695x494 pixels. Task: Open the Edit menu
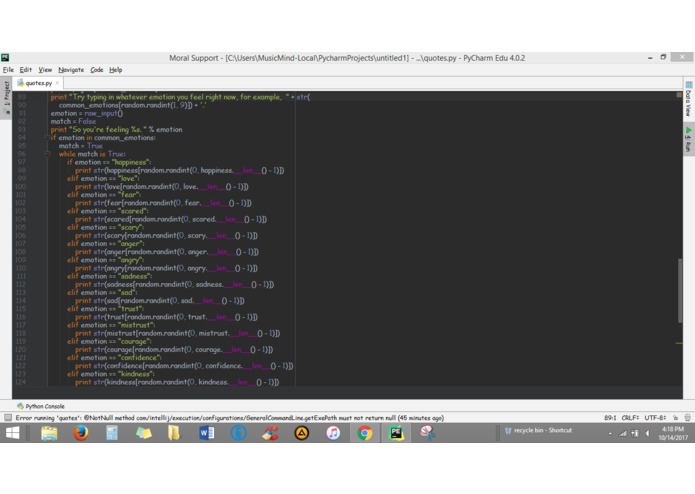(x=26, y=70)
